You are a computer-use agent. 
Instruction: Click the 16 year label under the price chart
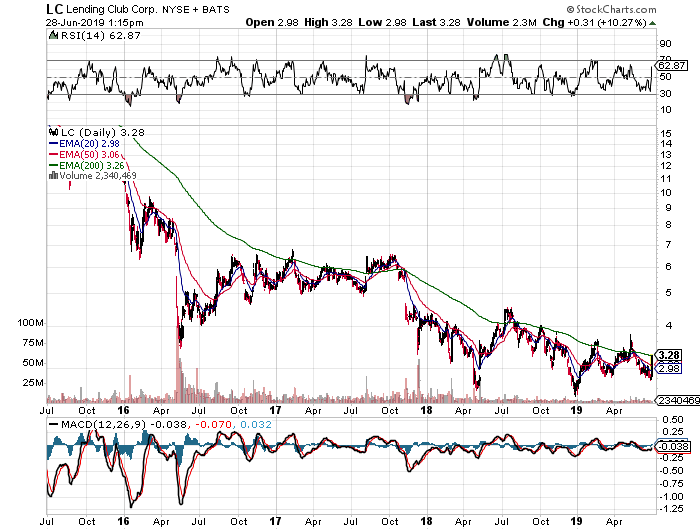click(x=123, y=410)
